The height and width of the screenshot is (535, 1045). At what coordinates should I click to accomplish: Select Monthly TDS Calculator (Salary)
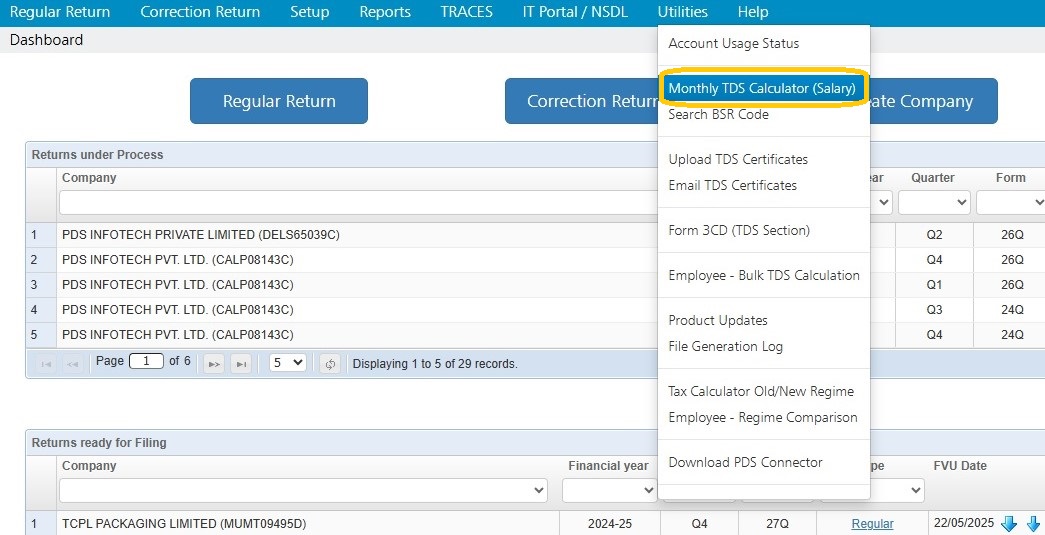[x=762, y=88]
